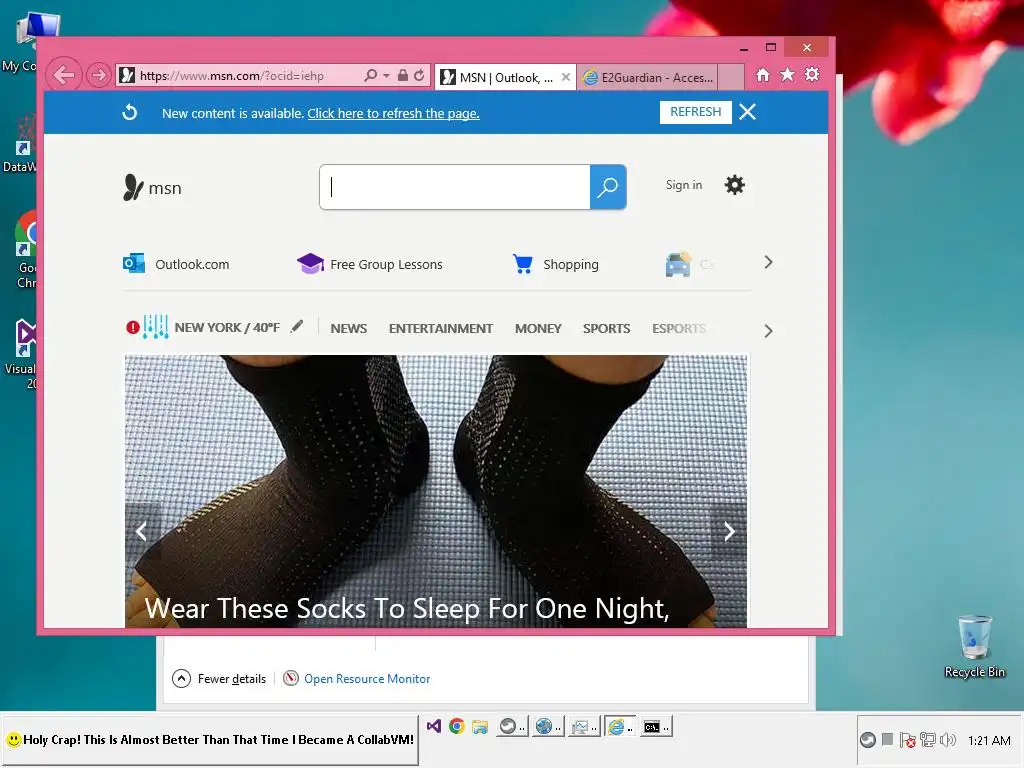Open the 'Wear These Socks' headline story

click(406, 609)
